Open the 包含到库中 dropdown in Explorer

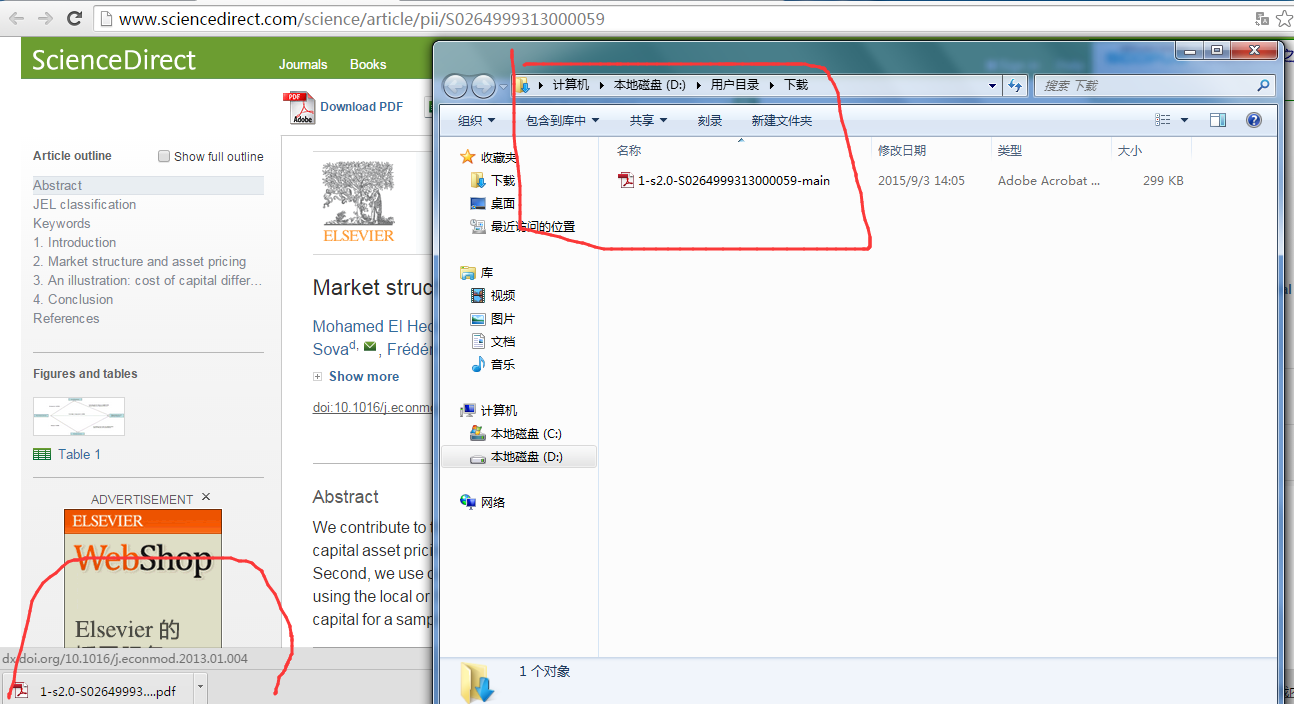pos(562,120)
